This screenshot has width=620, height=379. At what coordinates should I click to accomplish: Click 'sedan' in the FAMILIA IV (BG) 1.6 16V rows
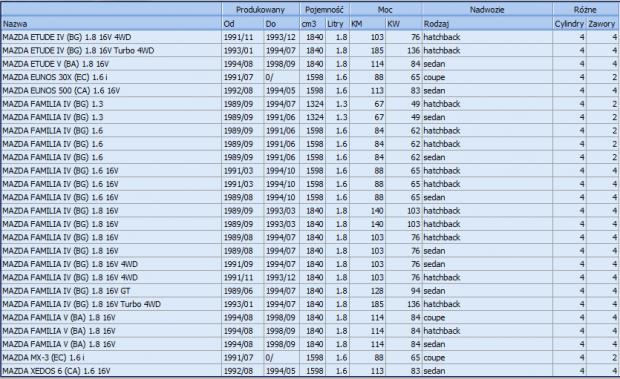(x=434, y=198)
